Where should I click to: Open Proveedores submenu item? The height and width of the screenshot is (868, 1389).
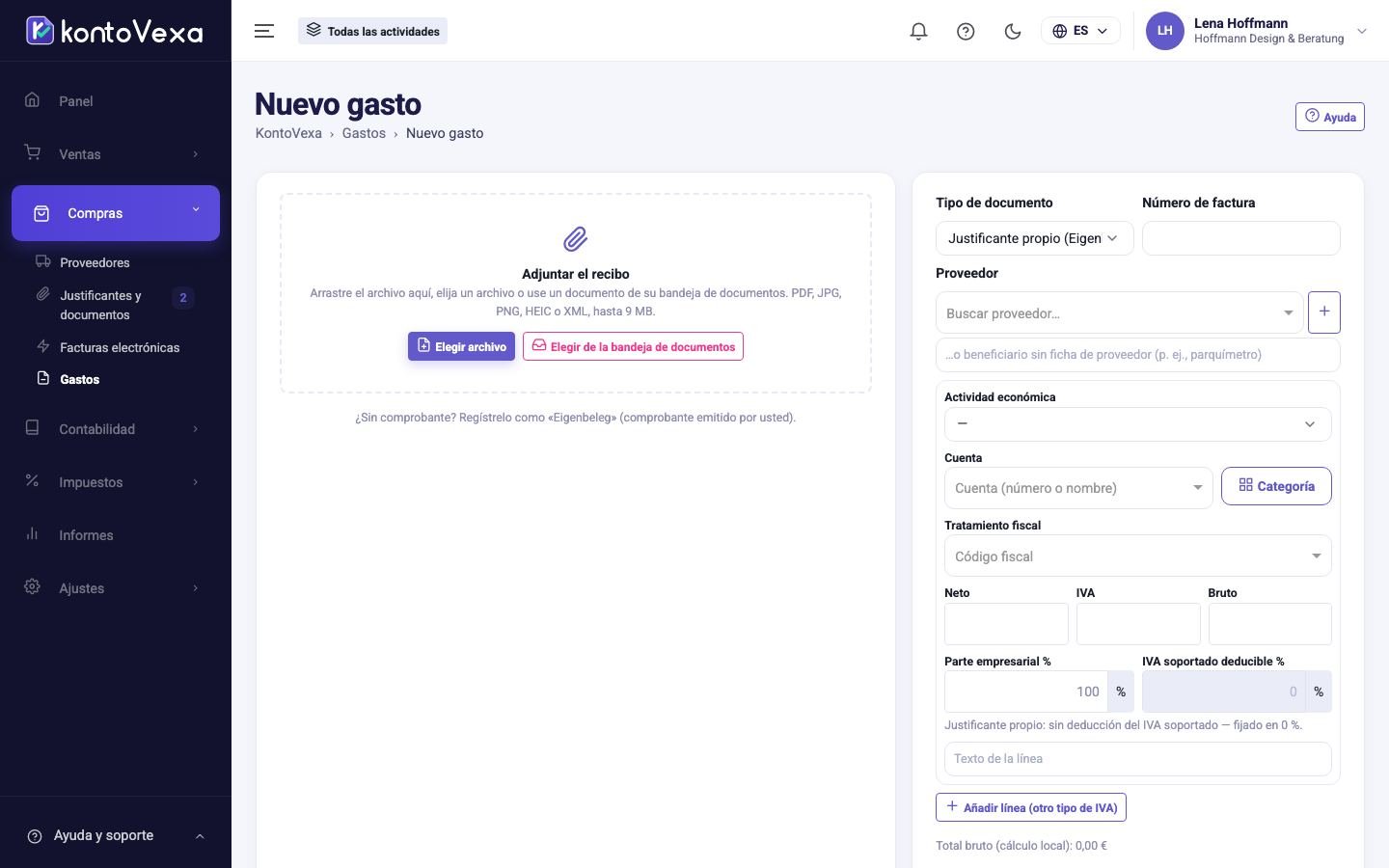95,262
